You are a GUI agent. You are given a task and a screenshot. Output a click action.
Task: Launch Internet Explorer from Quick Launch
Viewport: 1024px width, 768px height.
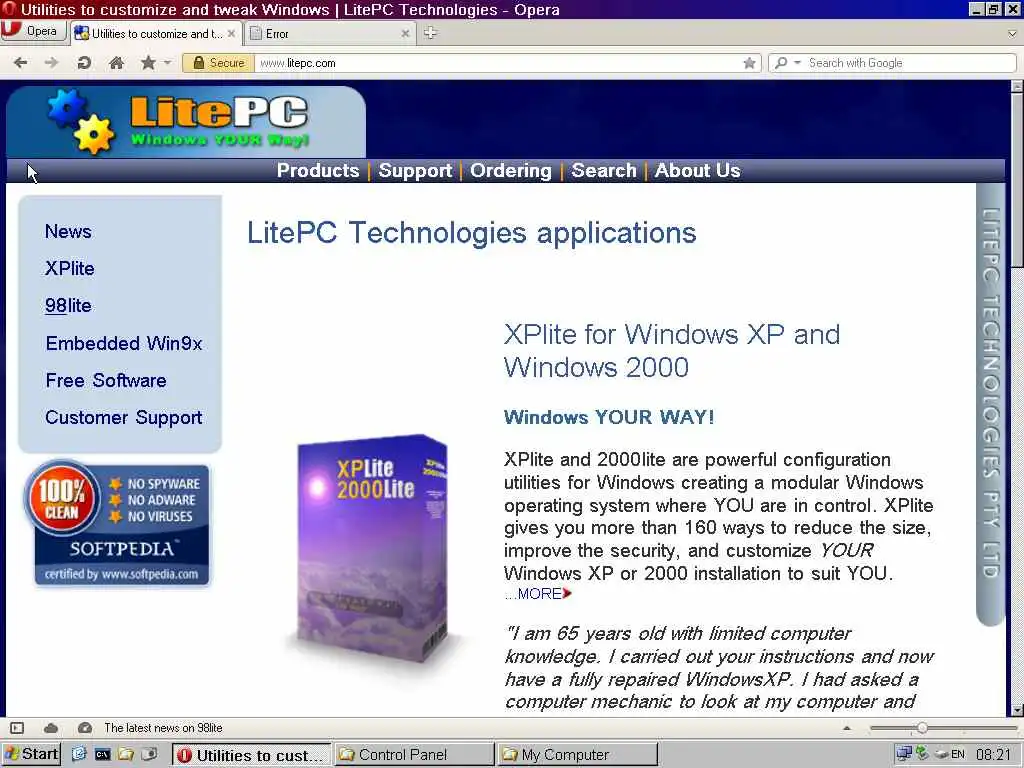[x=79, y=754]
